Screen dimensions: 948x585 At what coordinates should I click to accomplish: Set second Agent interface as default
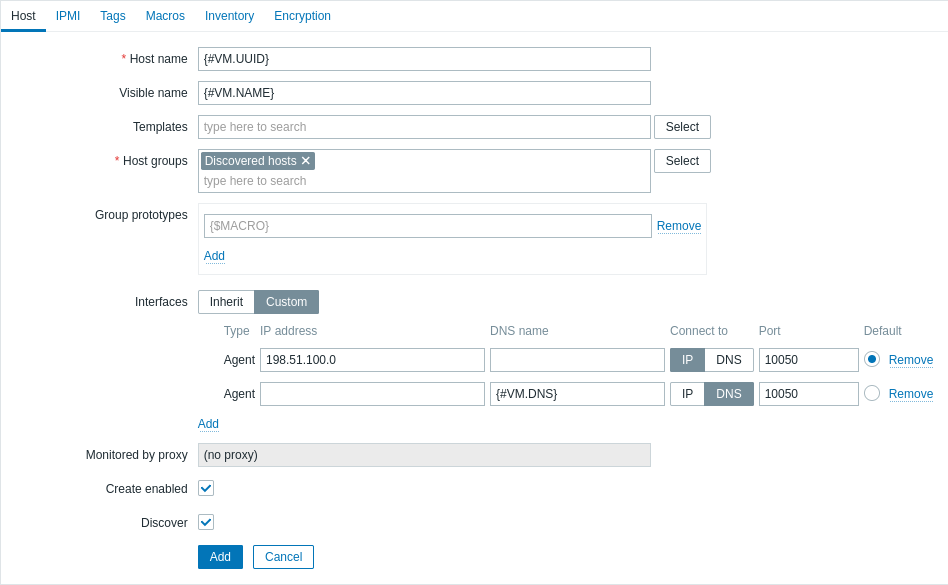(x=872, y=393)
